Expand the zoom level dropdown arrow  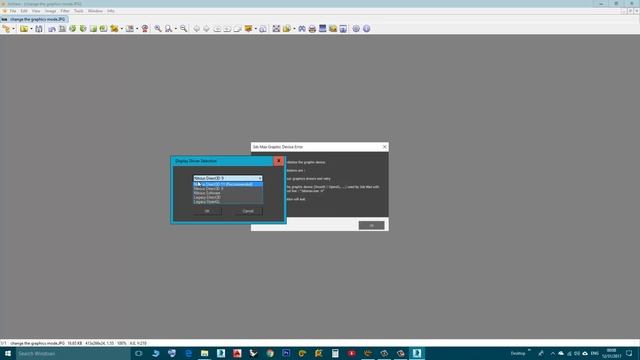pyautogui.click(x=176, y=29)
